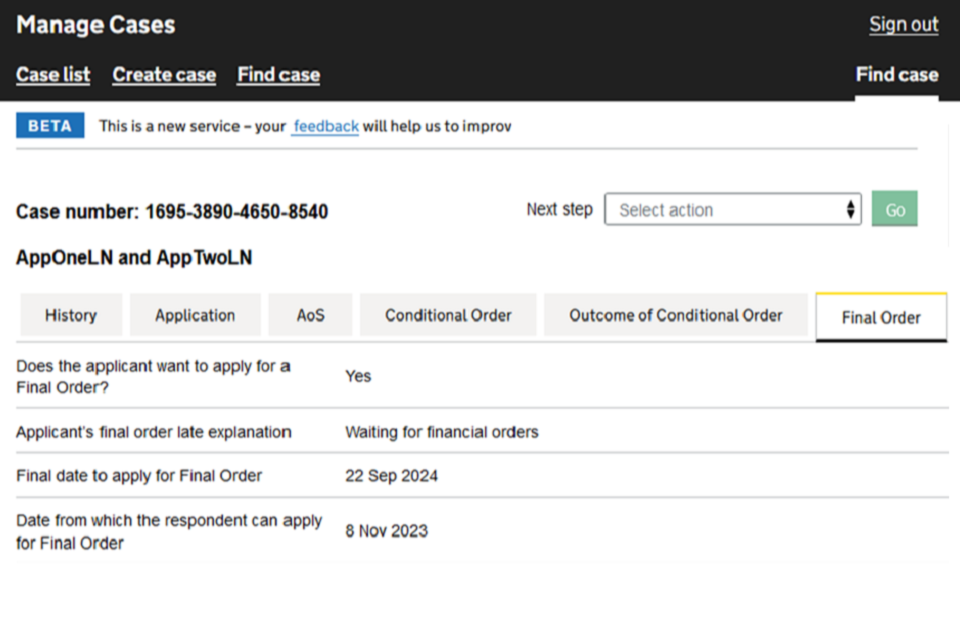Click the Manage Cases header title

pyautogui.click(x=96, y=25)
